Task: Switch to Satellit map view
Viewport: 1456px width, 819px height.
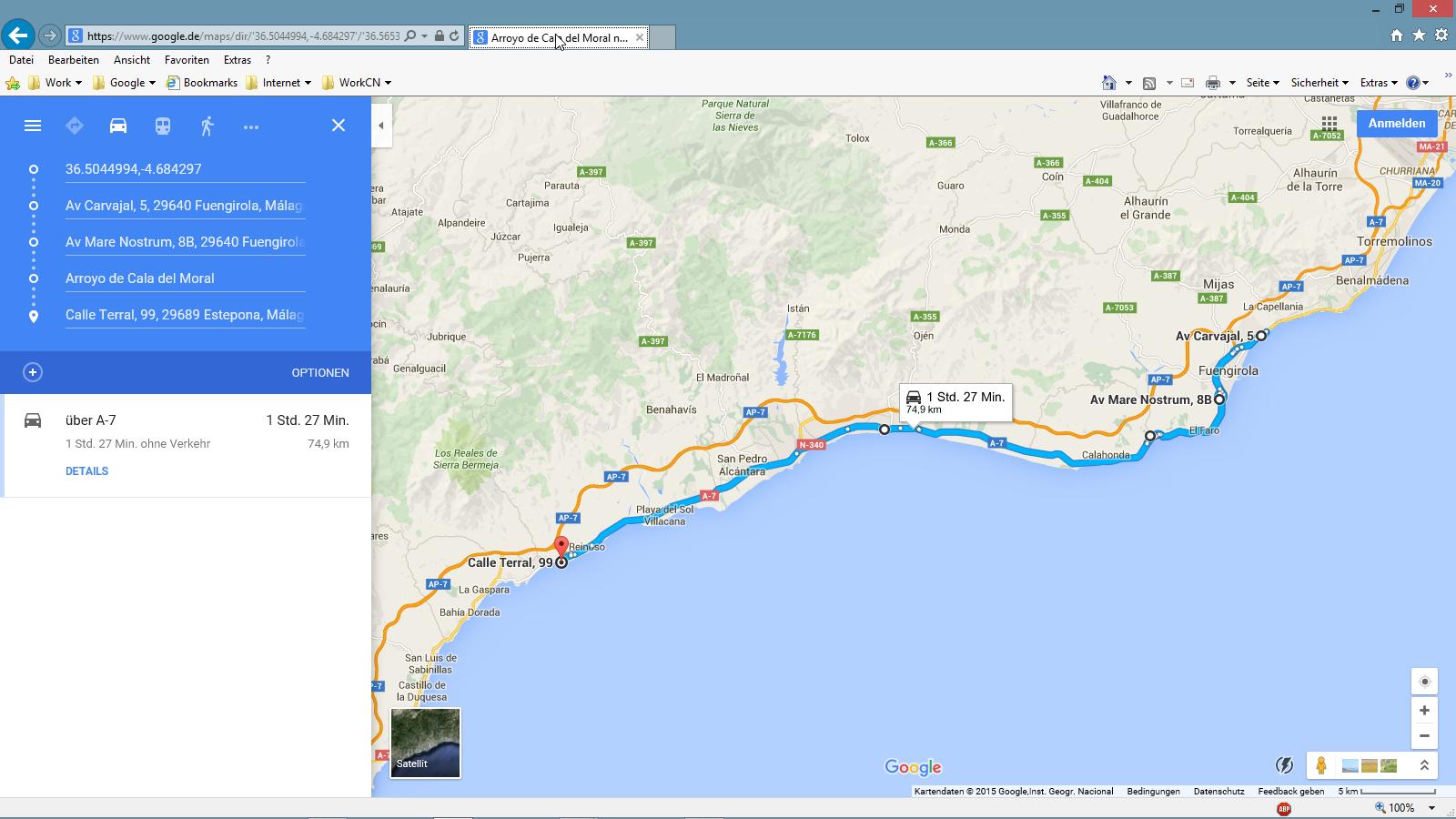Action: tap(425, 743)
